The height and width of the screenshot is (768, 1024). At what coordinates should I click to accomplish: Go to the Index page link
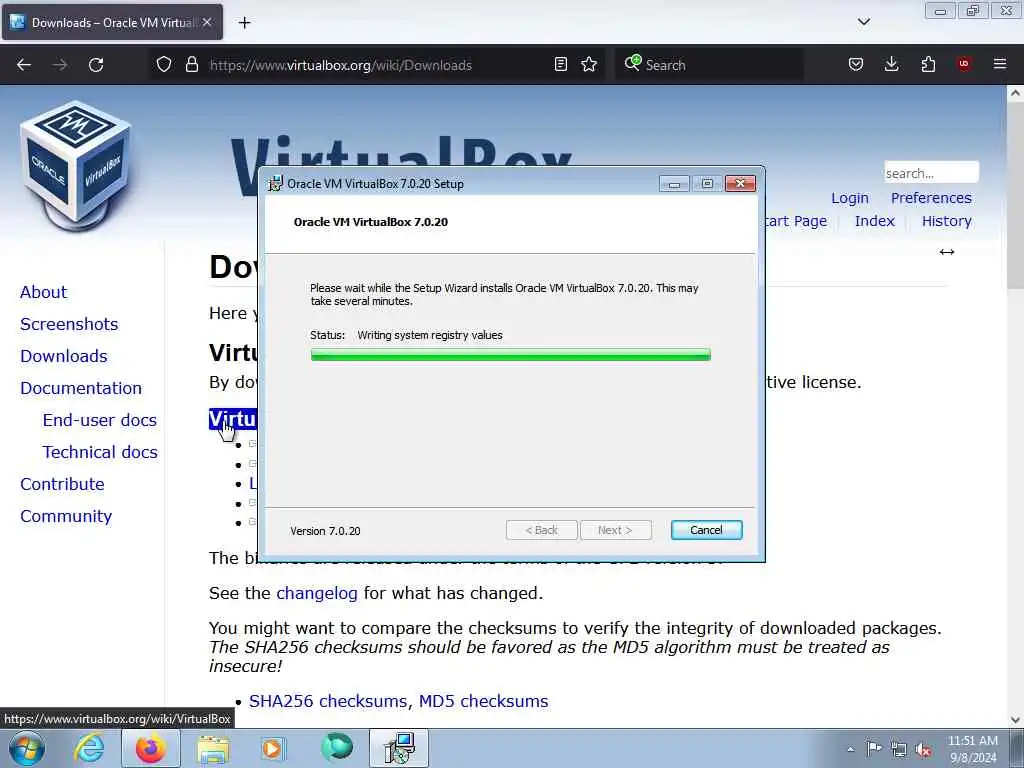[874, 221]
